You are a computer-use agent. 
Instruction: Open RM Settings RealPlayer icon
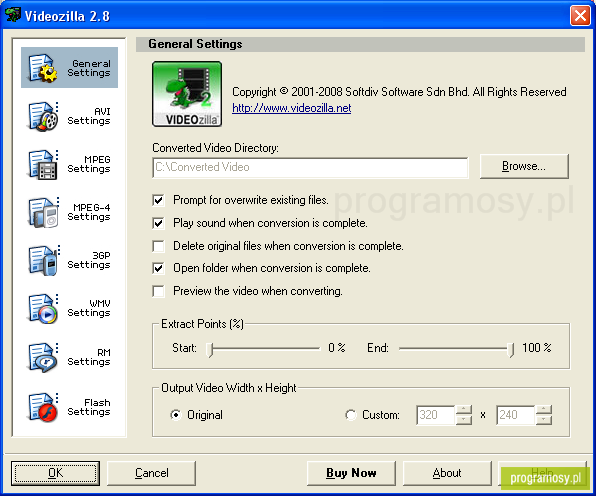43,358
